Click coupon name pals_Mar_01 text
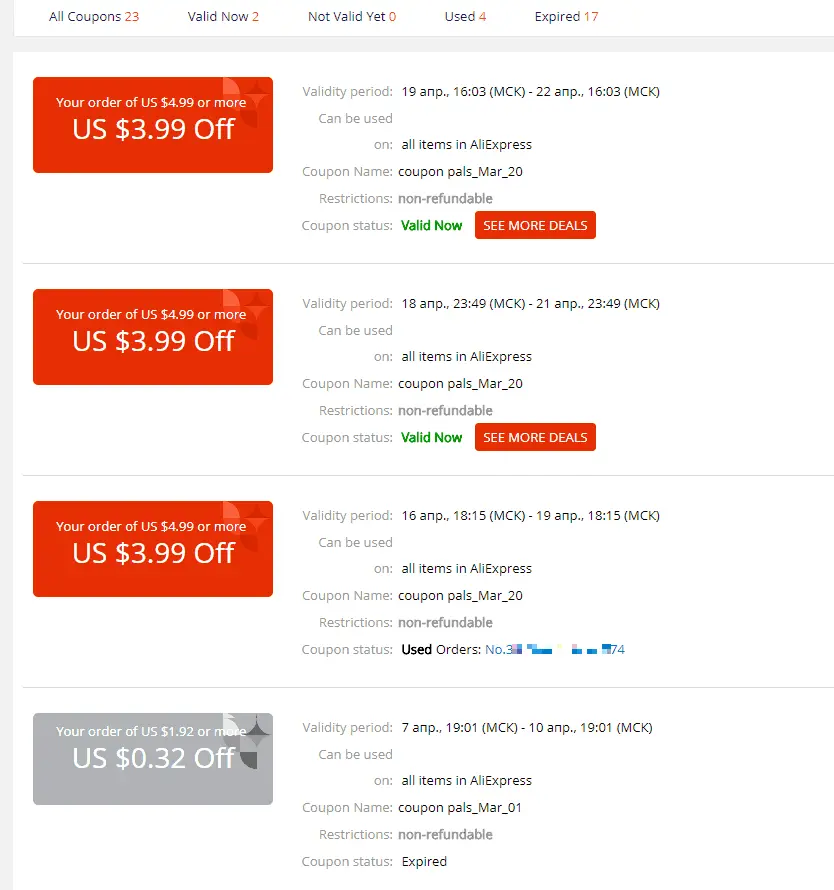The height and width of the screenshot is (890, 834). [460, 808]
